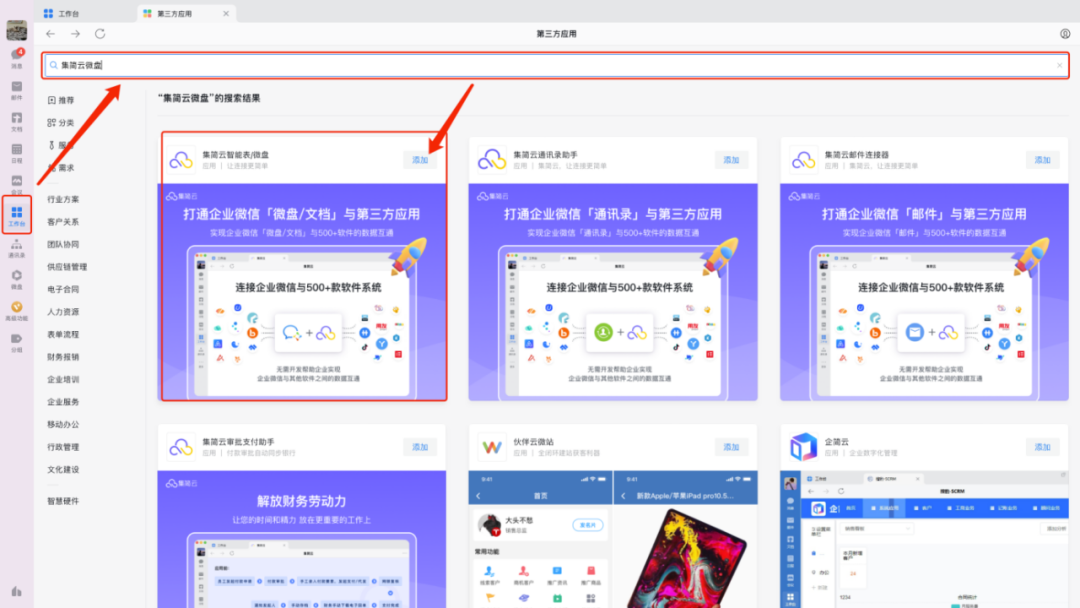Click the 伙伴云微站 title text
This screenshot has width=1080, height=608.
pyautogui.click(x=534, y=442)
